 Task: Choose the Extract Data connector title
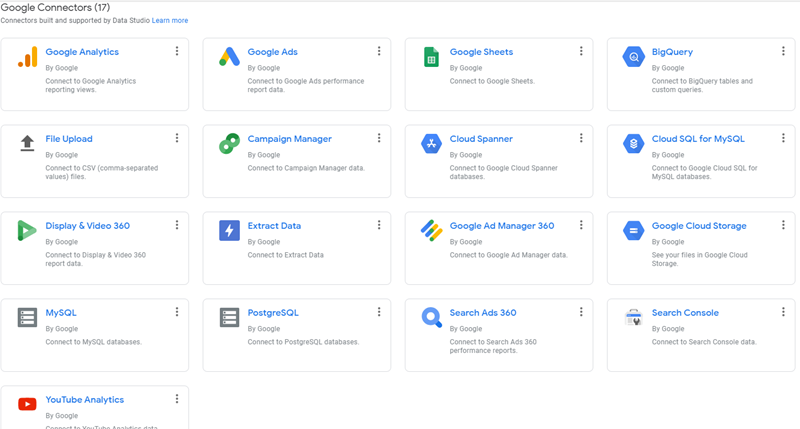tap(274, 226)
